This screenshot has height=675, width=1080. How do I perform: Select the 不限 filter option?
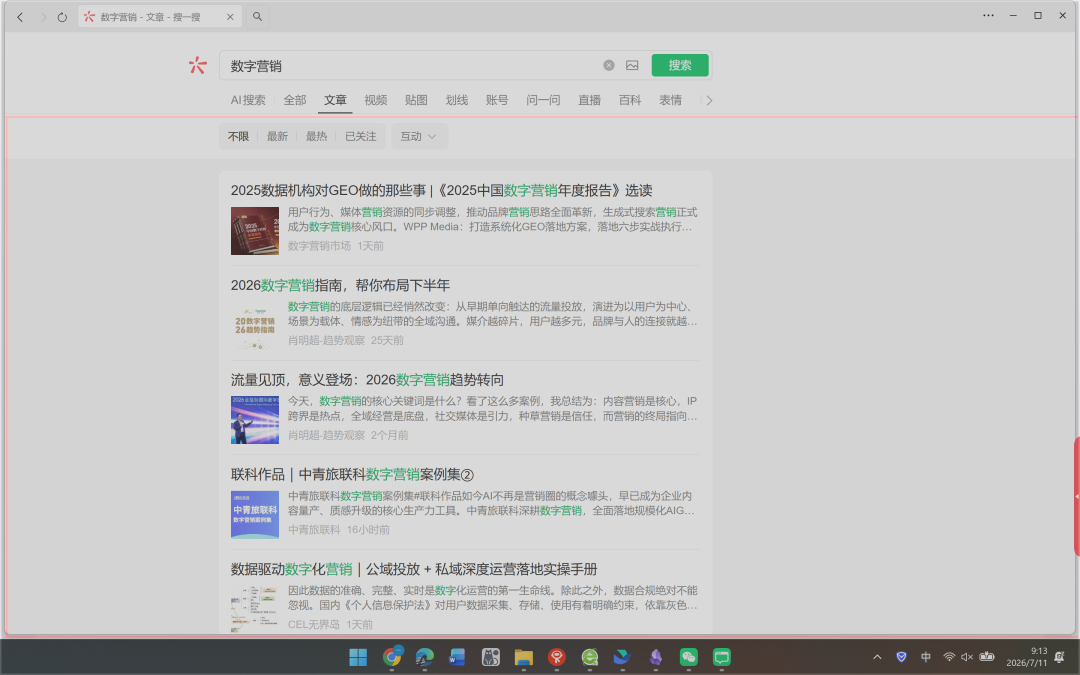coord(238,136)
